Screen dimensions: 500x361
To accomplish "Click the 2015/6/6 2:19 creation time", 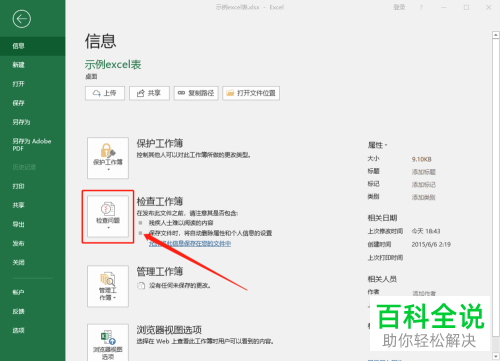I will click(431, 245).
